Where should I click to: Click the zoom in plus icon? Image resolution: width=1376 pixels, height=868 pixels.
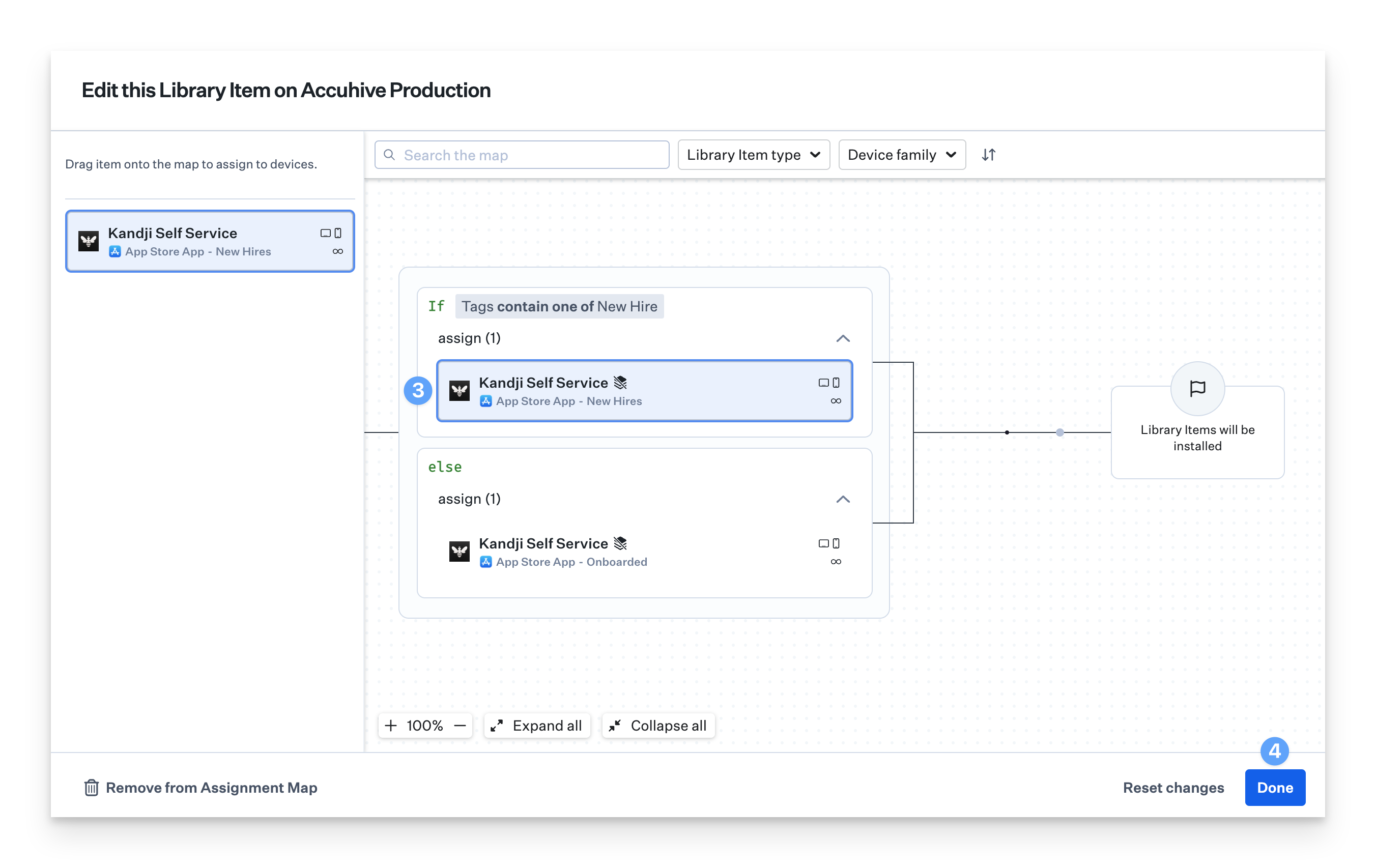(391, 726)
